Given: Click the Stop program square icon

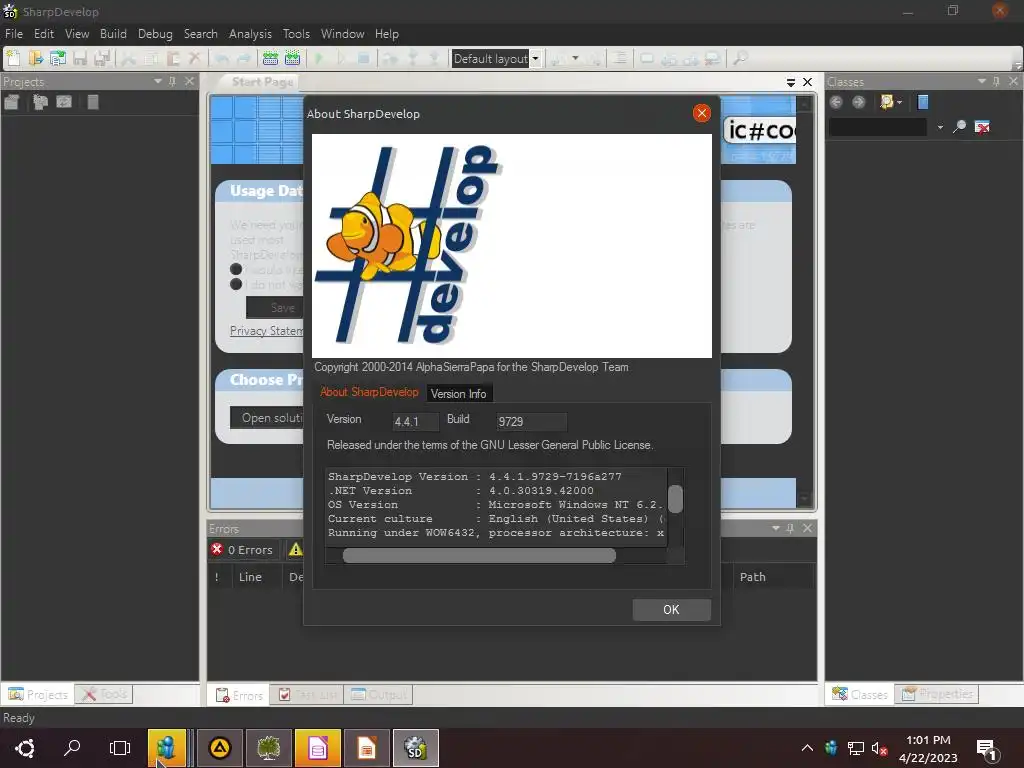Looking at the screenshot, I should tap(363, 59).
